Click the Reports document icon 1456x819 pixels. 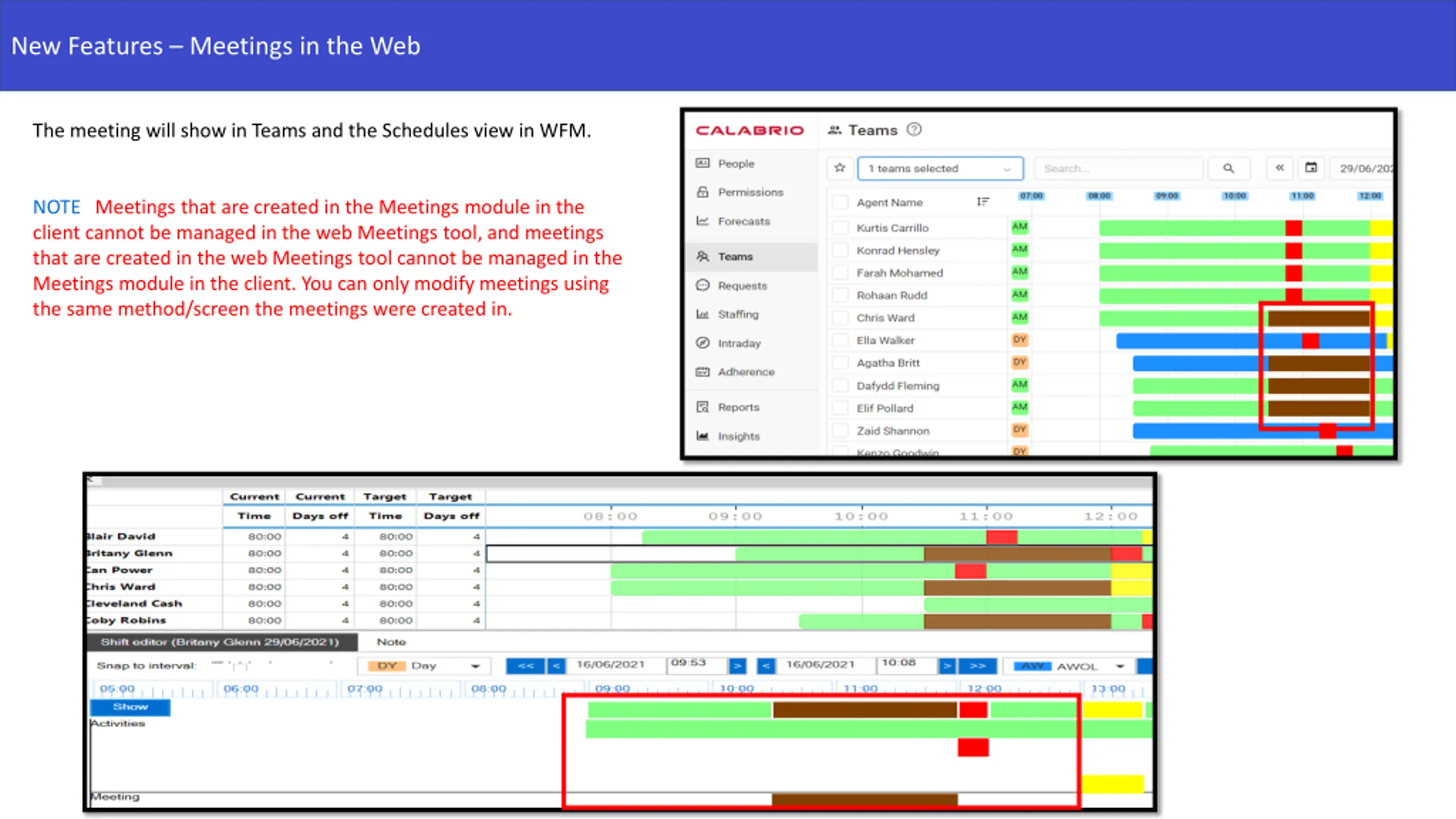coord(703,407)
